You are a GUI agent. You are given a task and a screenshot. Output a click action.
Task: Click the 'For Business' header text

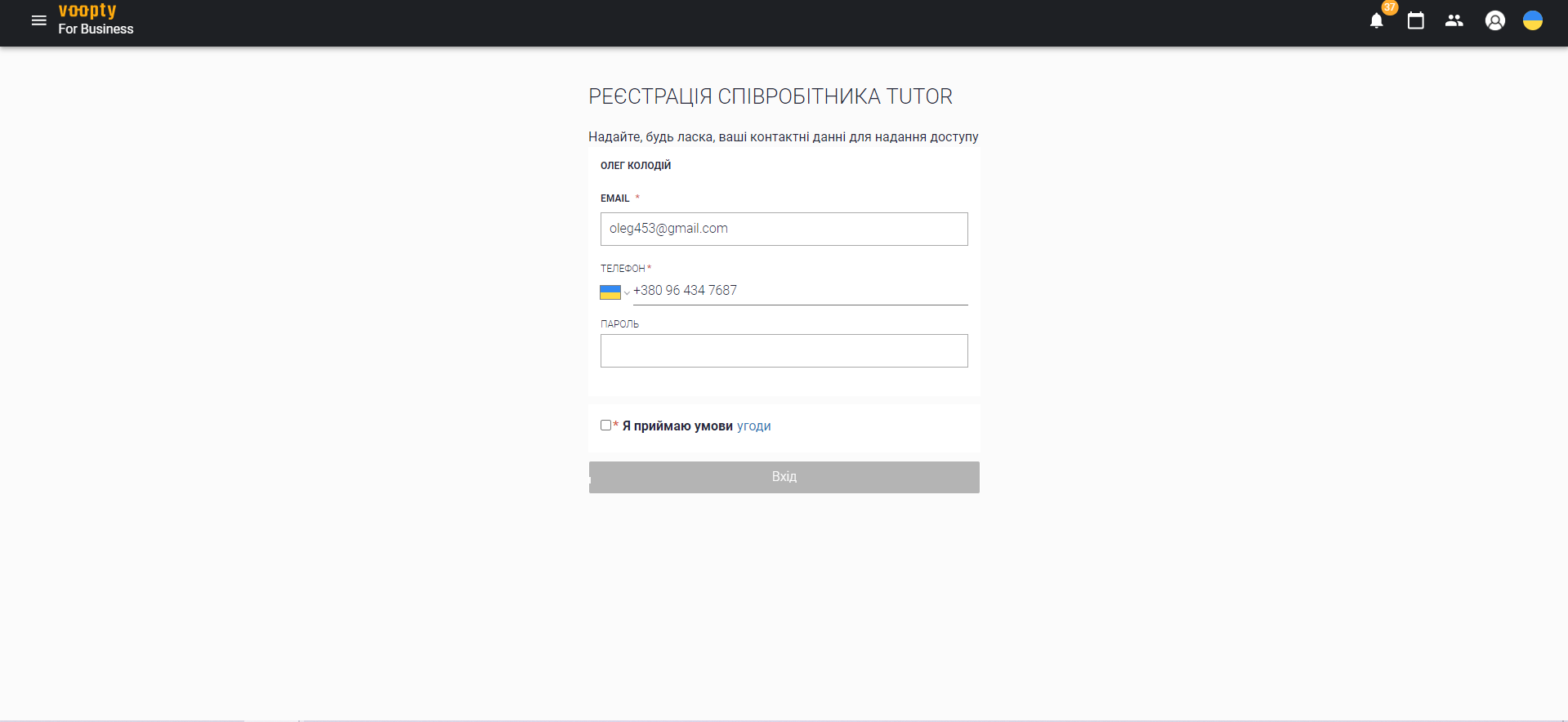[x=96, y=29]
